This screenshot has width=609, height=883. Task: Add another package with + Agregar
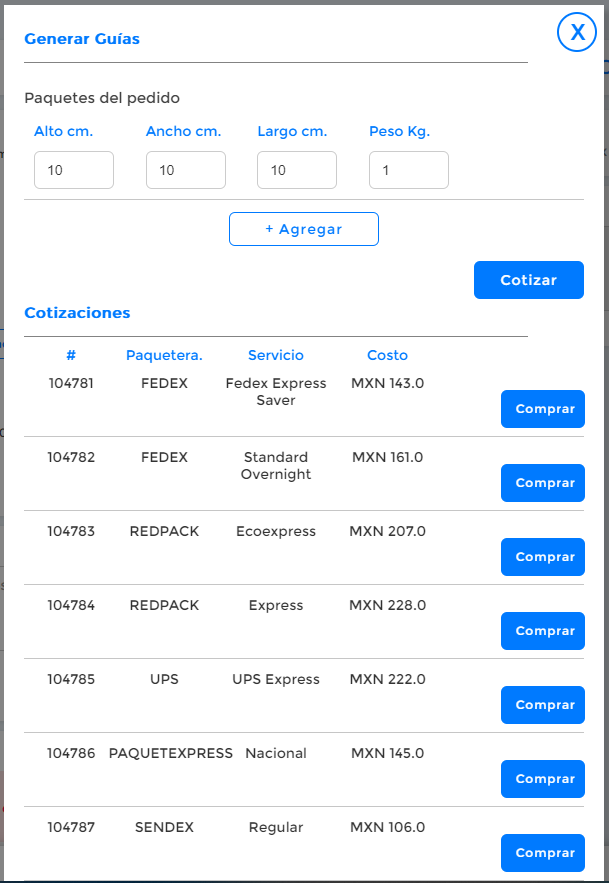coord(304,229)
